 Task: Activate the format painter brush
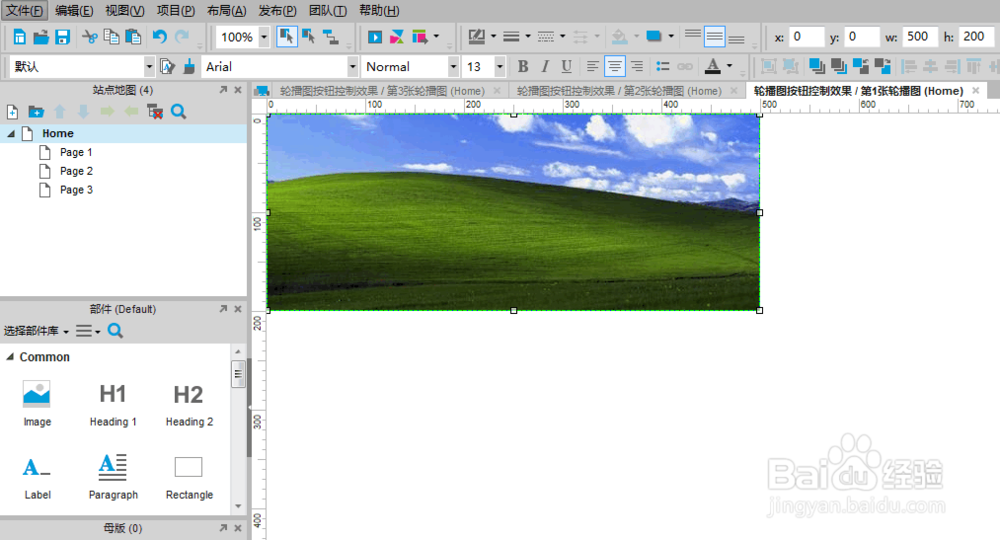click(189, 66)
